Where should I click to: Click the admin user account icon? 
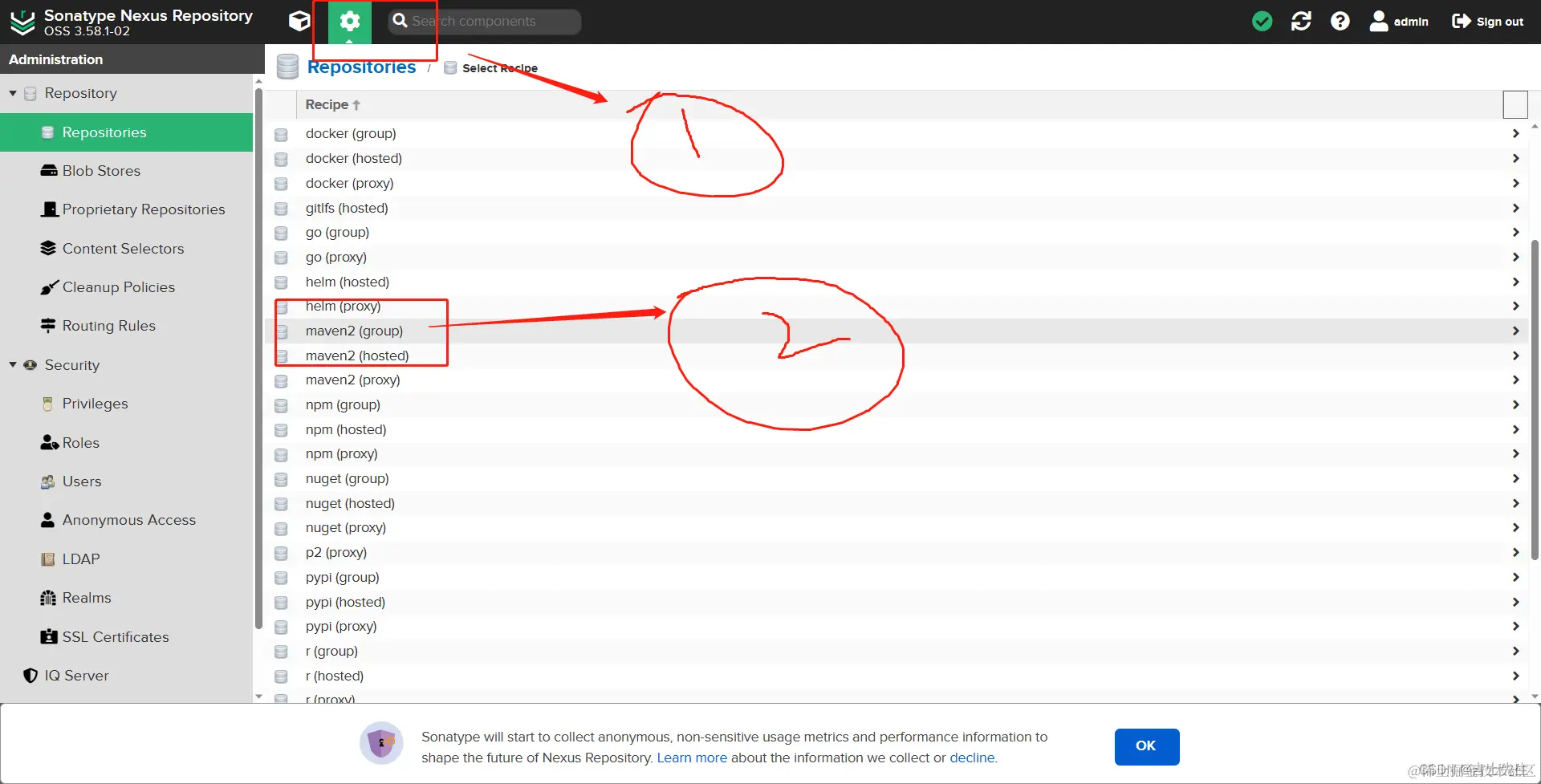(1378, 21)
